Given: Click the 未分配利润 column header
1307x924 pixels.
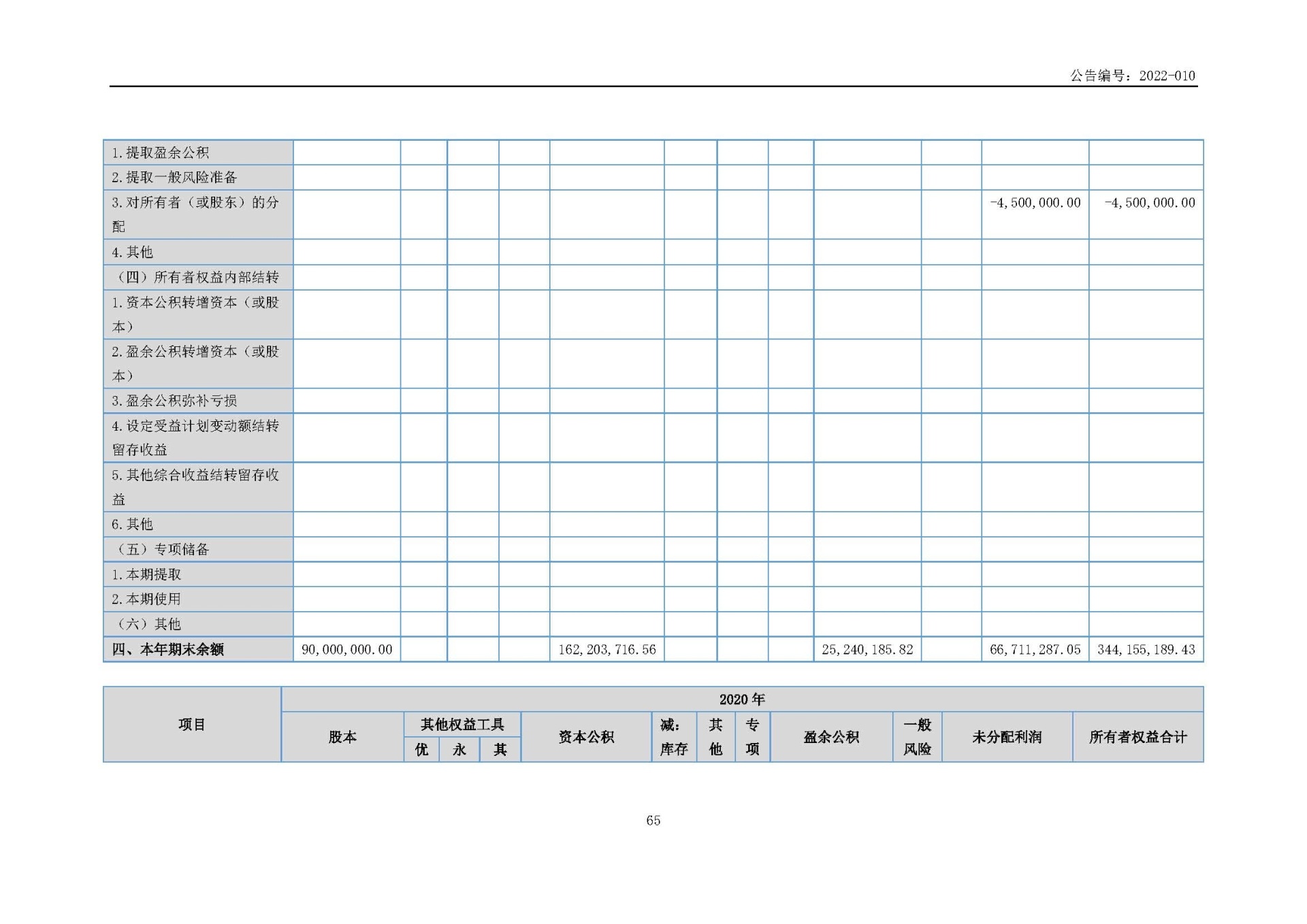Looking at the screenshot, I should [1007, 737].
